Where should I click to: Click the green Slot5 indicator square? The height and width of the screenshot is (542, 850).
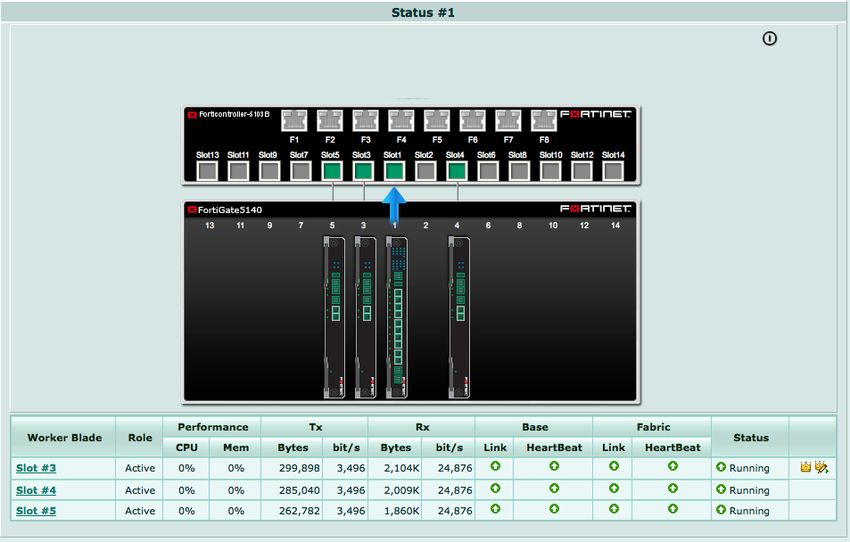tap(332, 171)
